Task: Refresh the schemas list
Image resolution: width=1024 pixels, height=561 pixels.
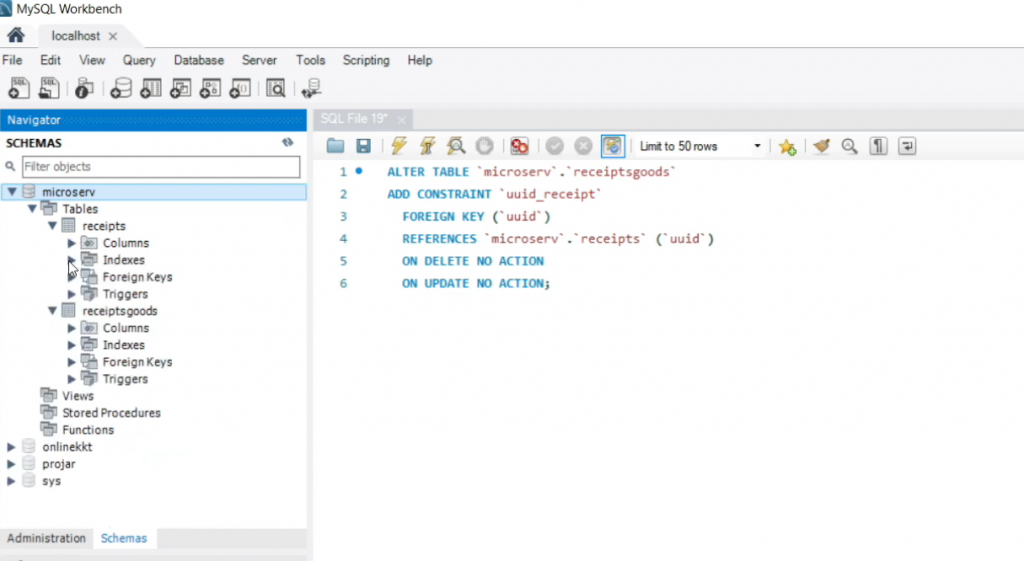Action: pos(287,142)
